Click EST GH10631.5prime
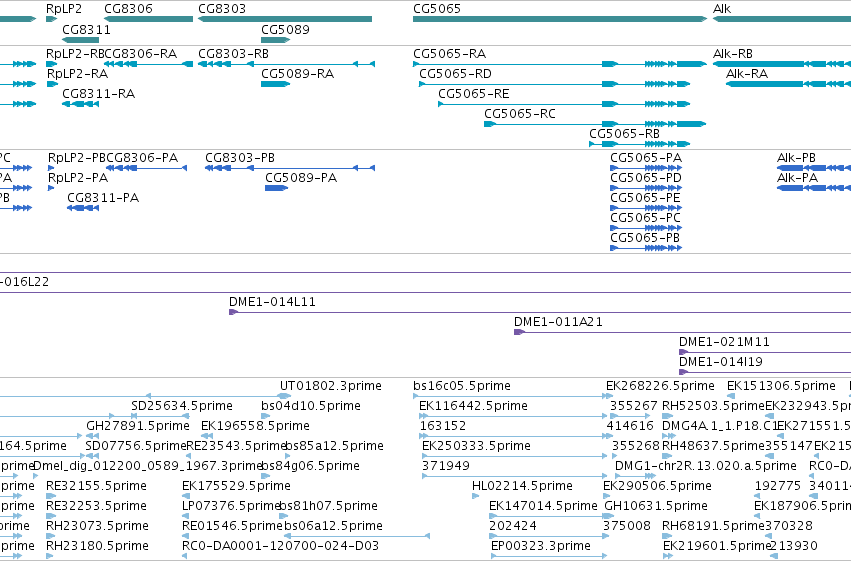Viewport: 851px width, 561px height. click(656, 506)
